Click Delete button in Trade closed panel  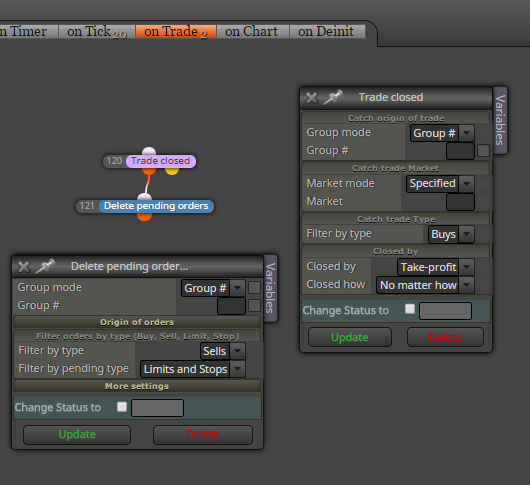coord(445,337)
